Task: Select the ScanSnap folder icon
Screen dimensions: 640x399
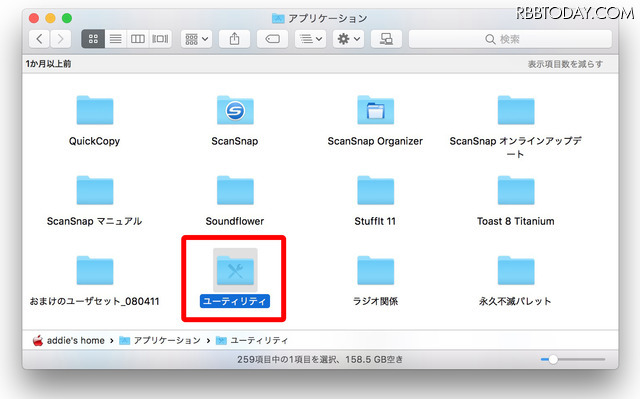Action: pyautogui.click(x=235, y=110)
